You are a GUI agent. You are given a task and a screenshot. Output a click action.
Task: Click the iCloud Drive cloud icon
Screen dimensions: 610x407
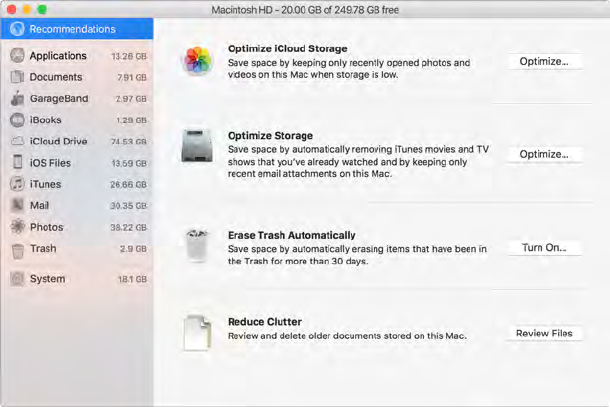pyautogui.click(x=17, y=141)
